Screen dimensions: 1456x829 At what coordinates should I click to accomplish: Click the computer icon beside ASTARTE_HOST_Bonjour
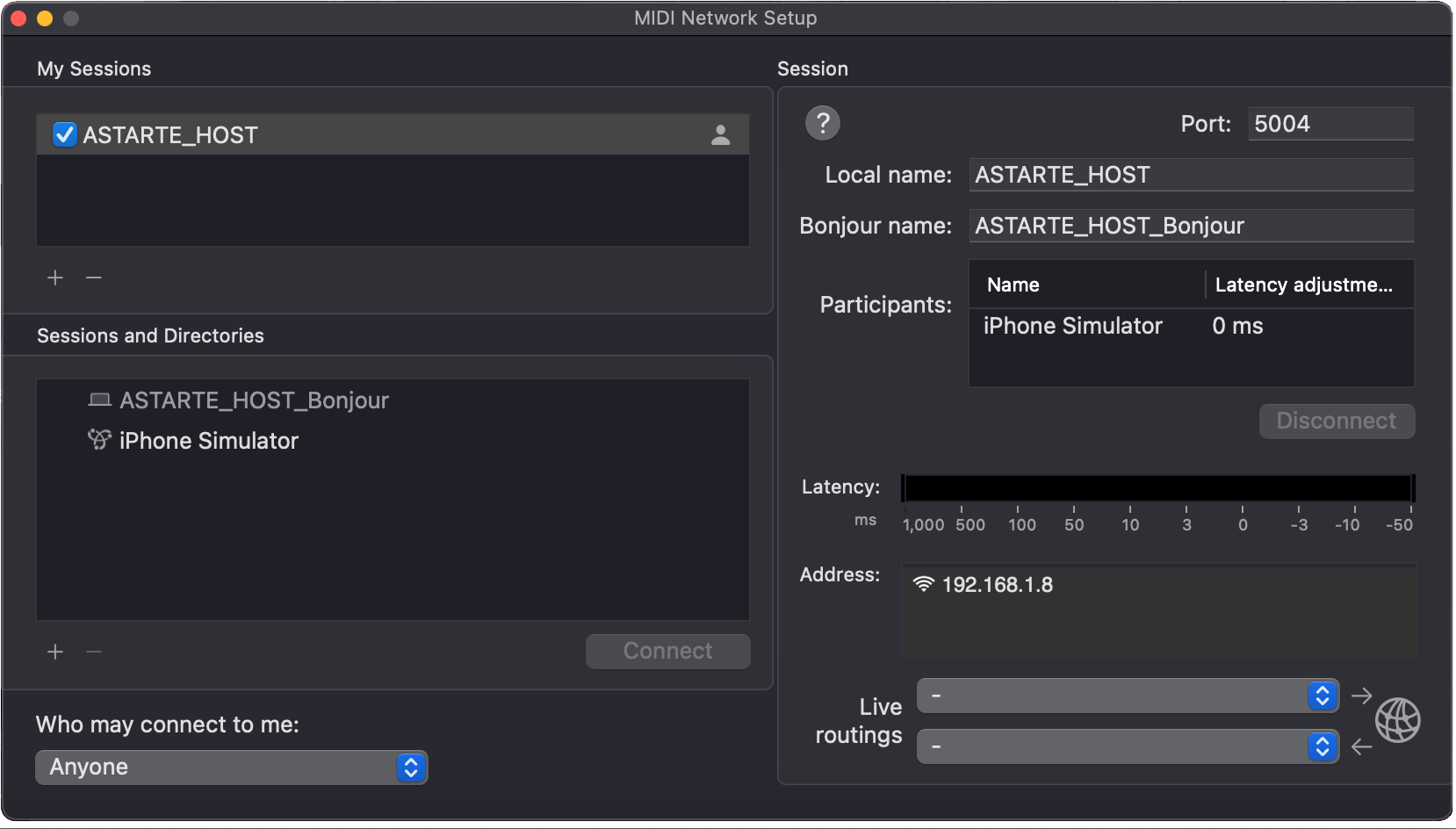[98, 400]
